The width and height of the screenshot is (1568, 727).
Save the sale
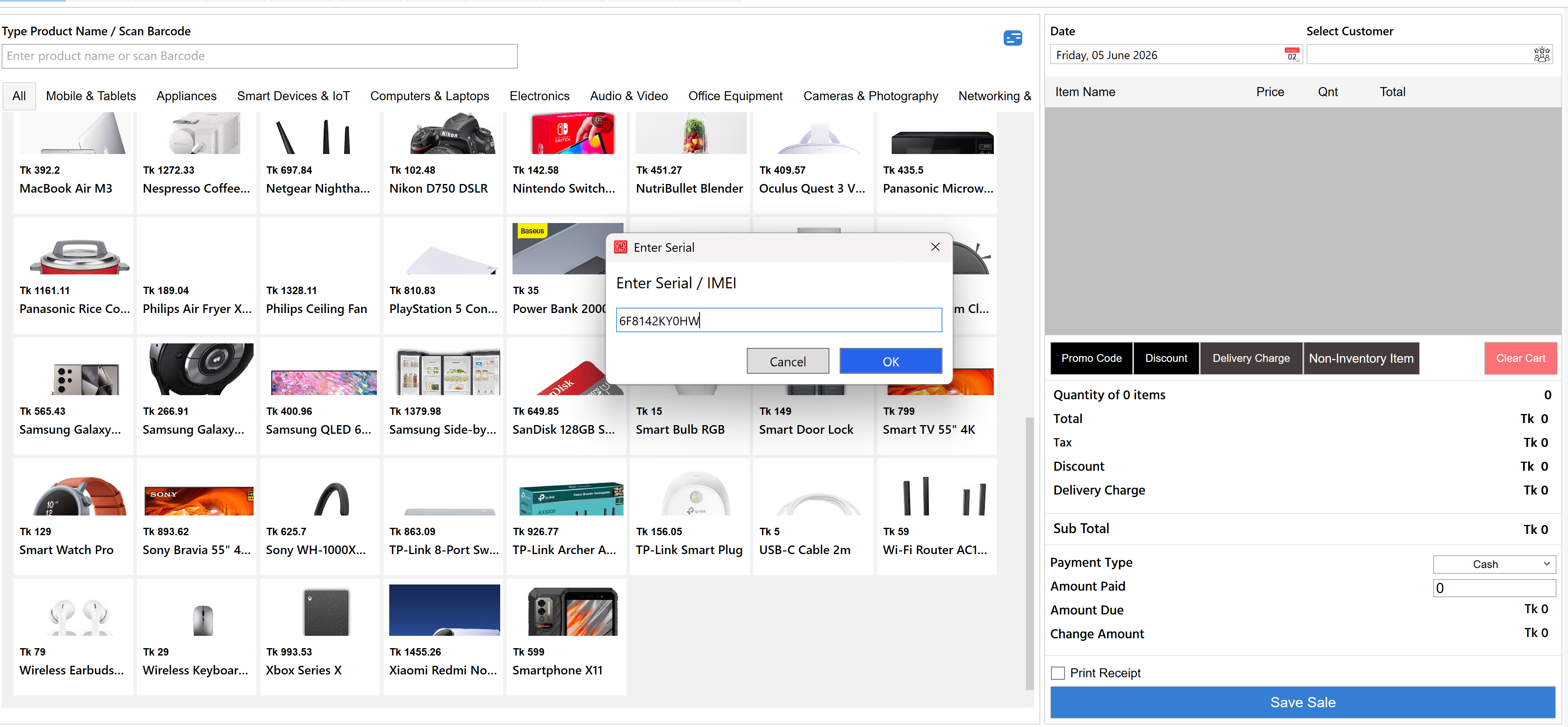(1302, 702)
